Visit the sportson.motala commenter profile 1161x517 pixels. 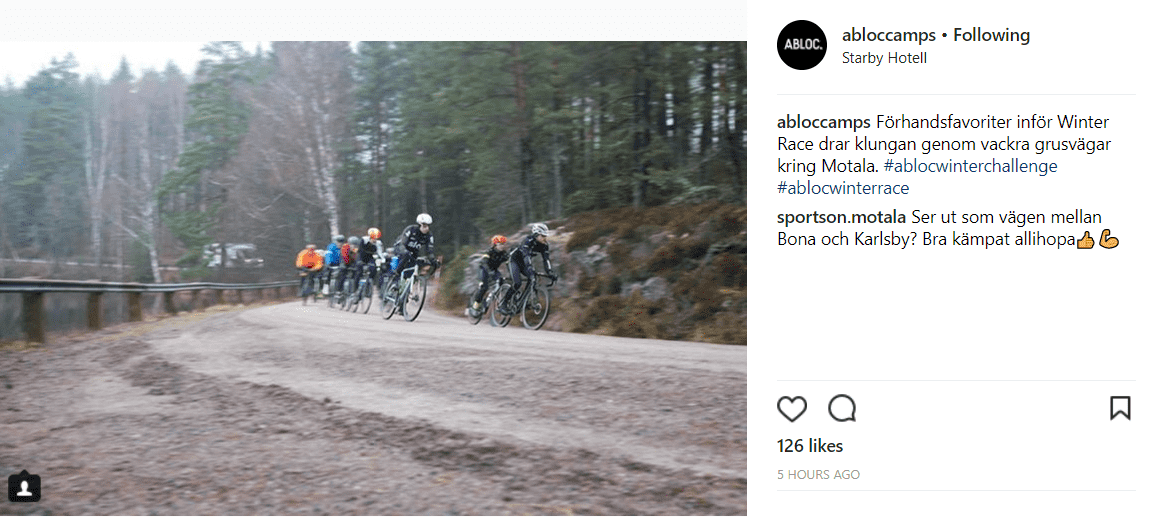tap(841, 218)
